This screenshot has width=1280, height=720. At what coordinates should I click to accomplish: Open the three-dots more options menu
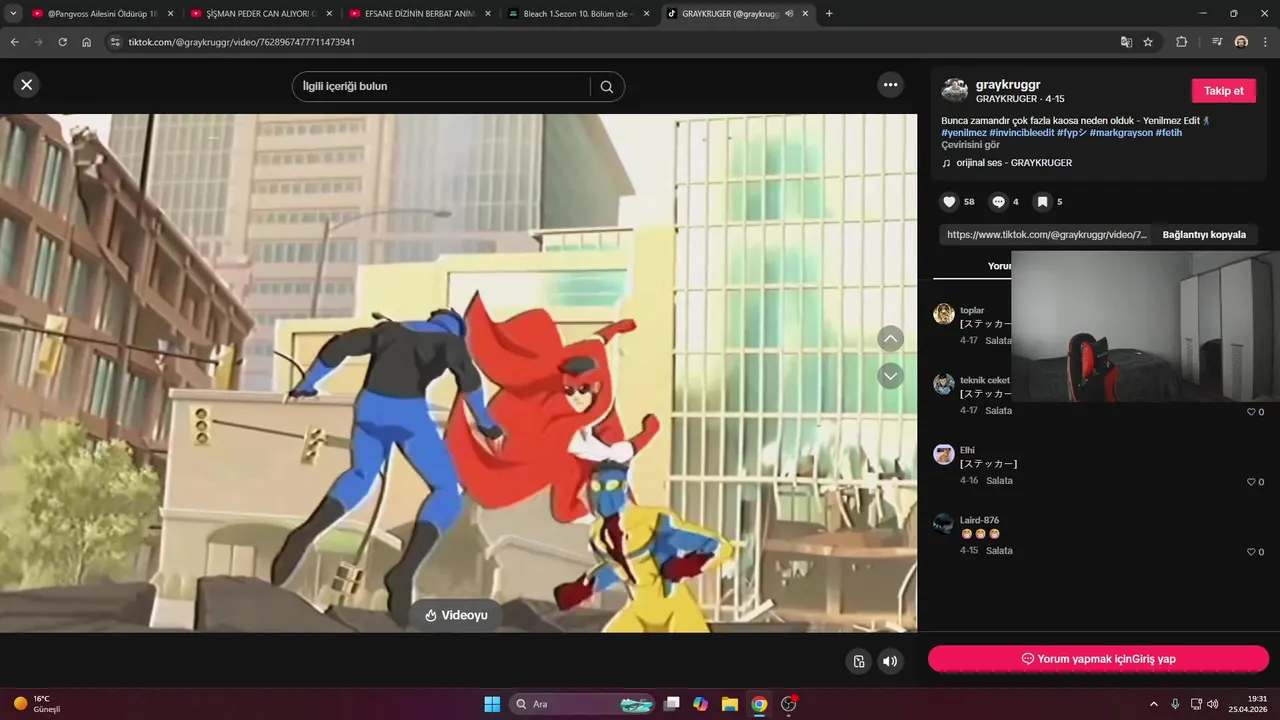click(890, 85)
